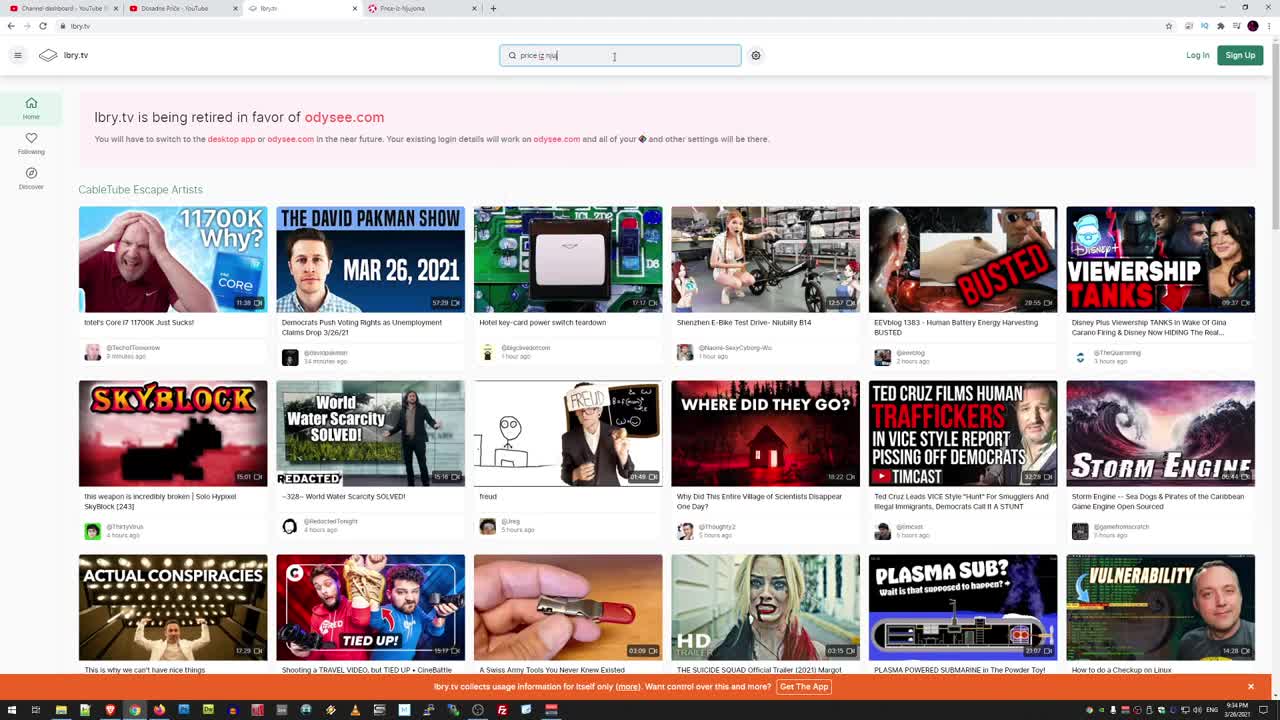The height and width of the screenshot is (720, 1280).
Task: Open FileZilla from taskbar
Action: 502,710
